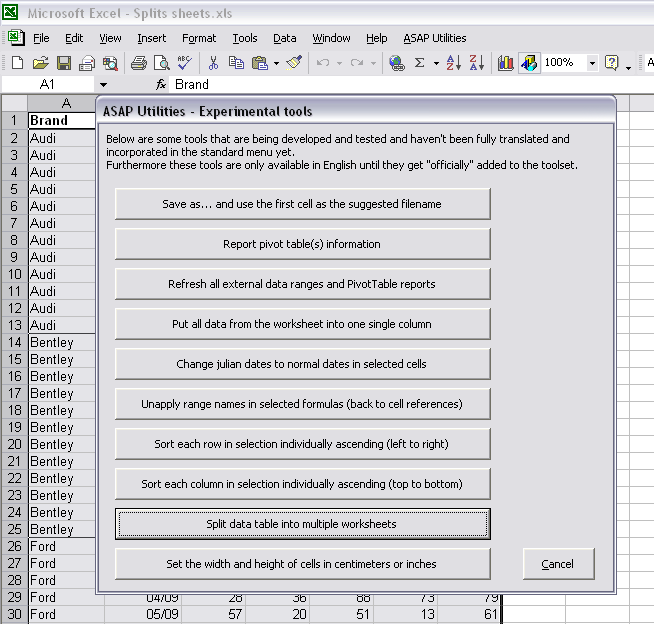Click the Sort Descending Z-A icon

point(477,63)
